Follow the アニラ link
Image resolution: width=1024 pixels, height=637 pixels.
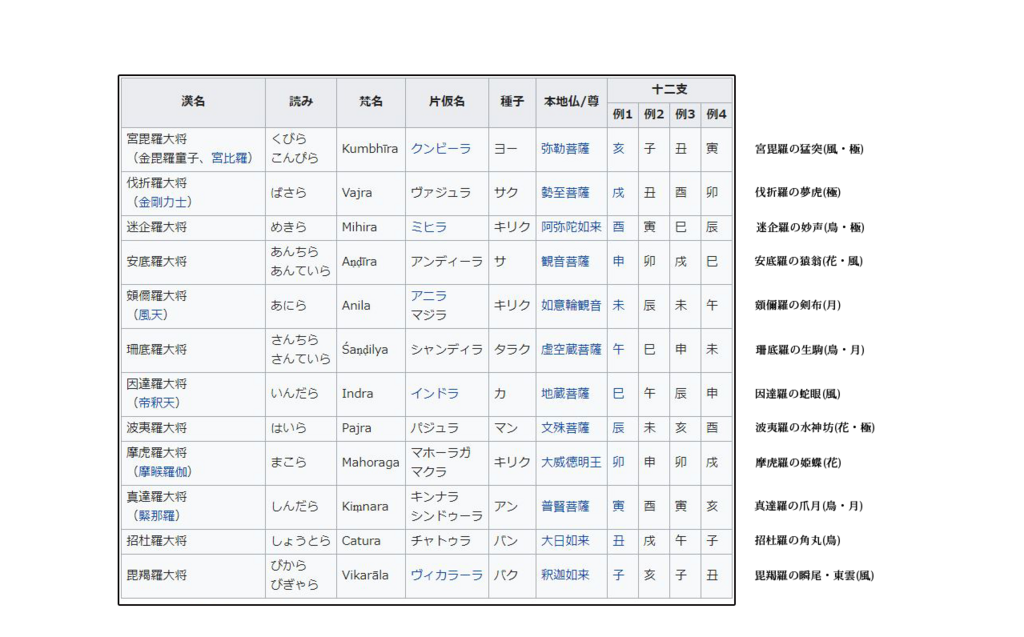coord(429,296)
